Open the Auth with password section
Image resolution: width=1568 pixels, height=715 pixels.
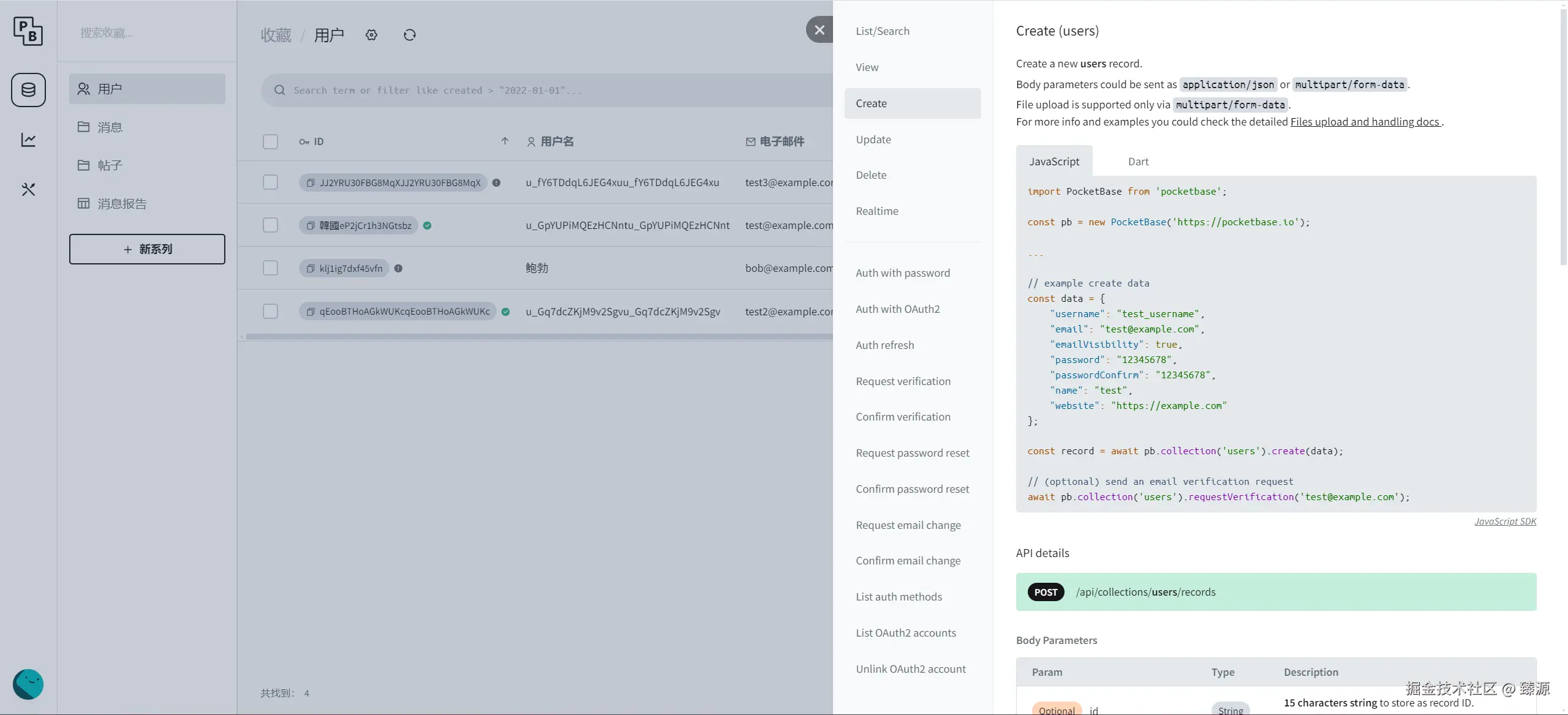pos(903,273)
